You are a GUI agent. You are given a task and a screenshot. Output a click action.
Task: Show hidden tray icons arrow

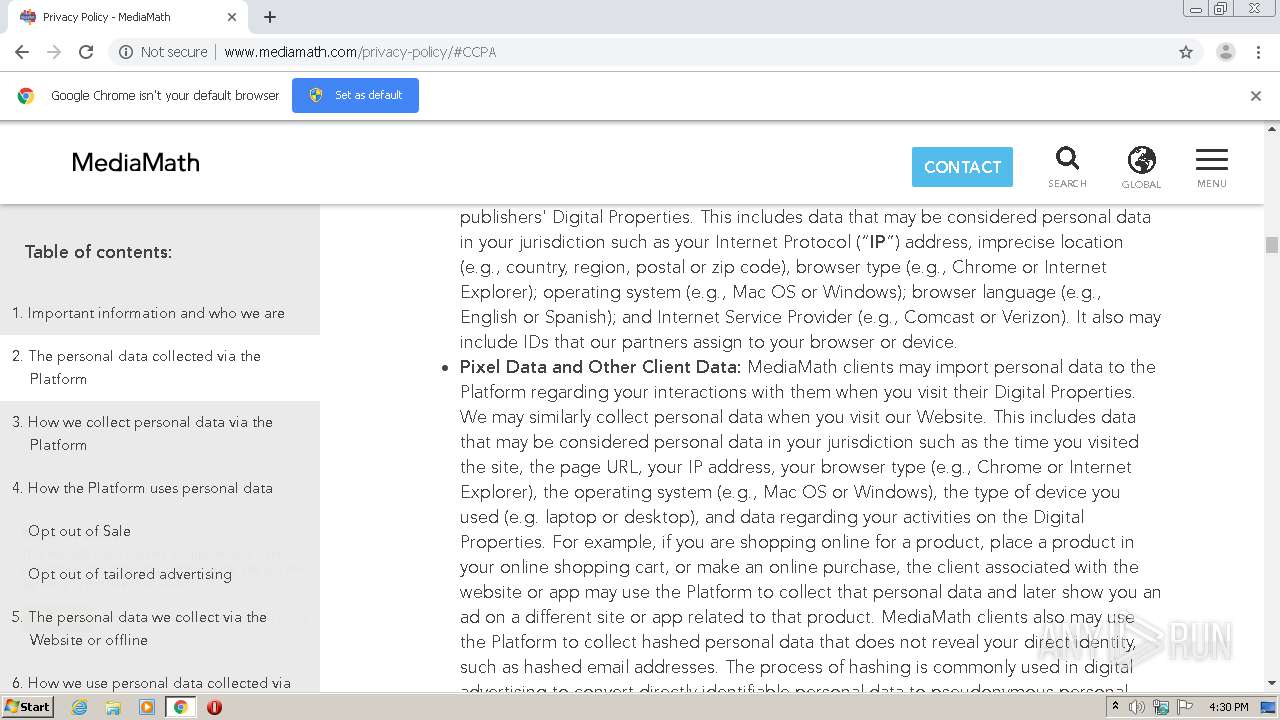click(1116, 707)
